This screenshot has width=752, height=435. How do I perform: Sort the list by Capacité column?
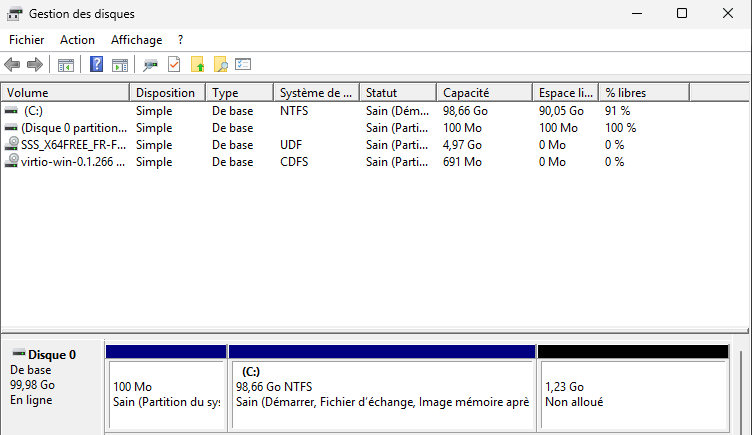(483, 93)
